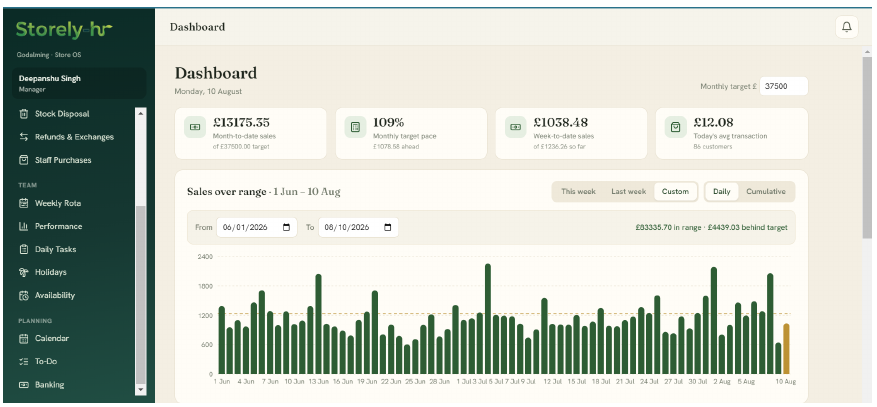Screen dimensions: 877x407
Task: Select the Custom range option
Action: [x=675, y=191]
